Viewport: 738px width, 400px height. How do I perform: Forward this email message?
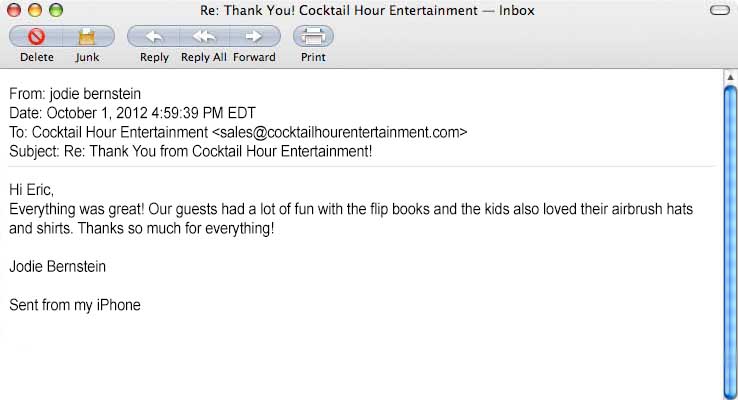pyautogui.click(x=254, y=37)
